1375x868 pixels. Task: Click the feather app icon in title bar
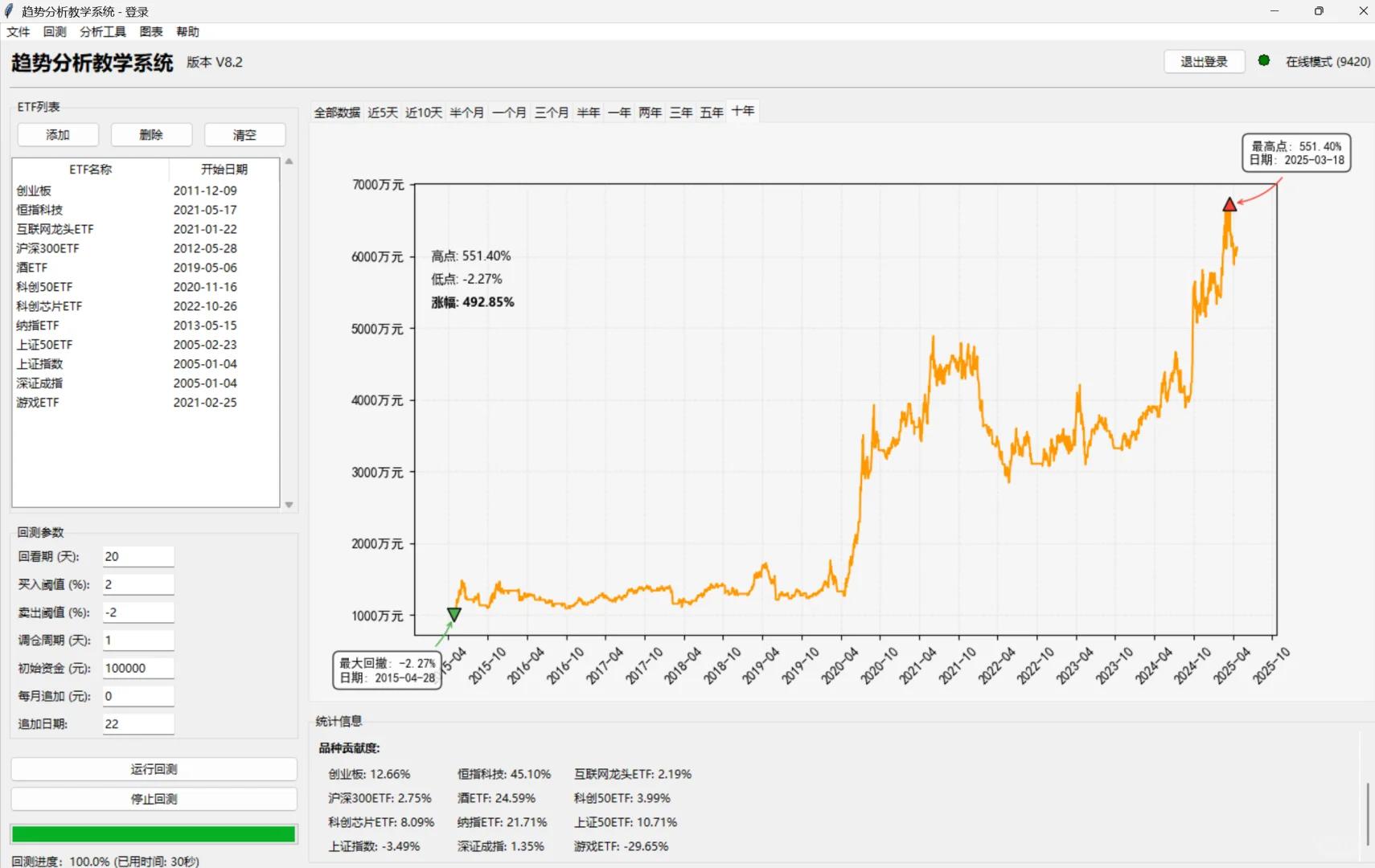click(x=9, y=11)
